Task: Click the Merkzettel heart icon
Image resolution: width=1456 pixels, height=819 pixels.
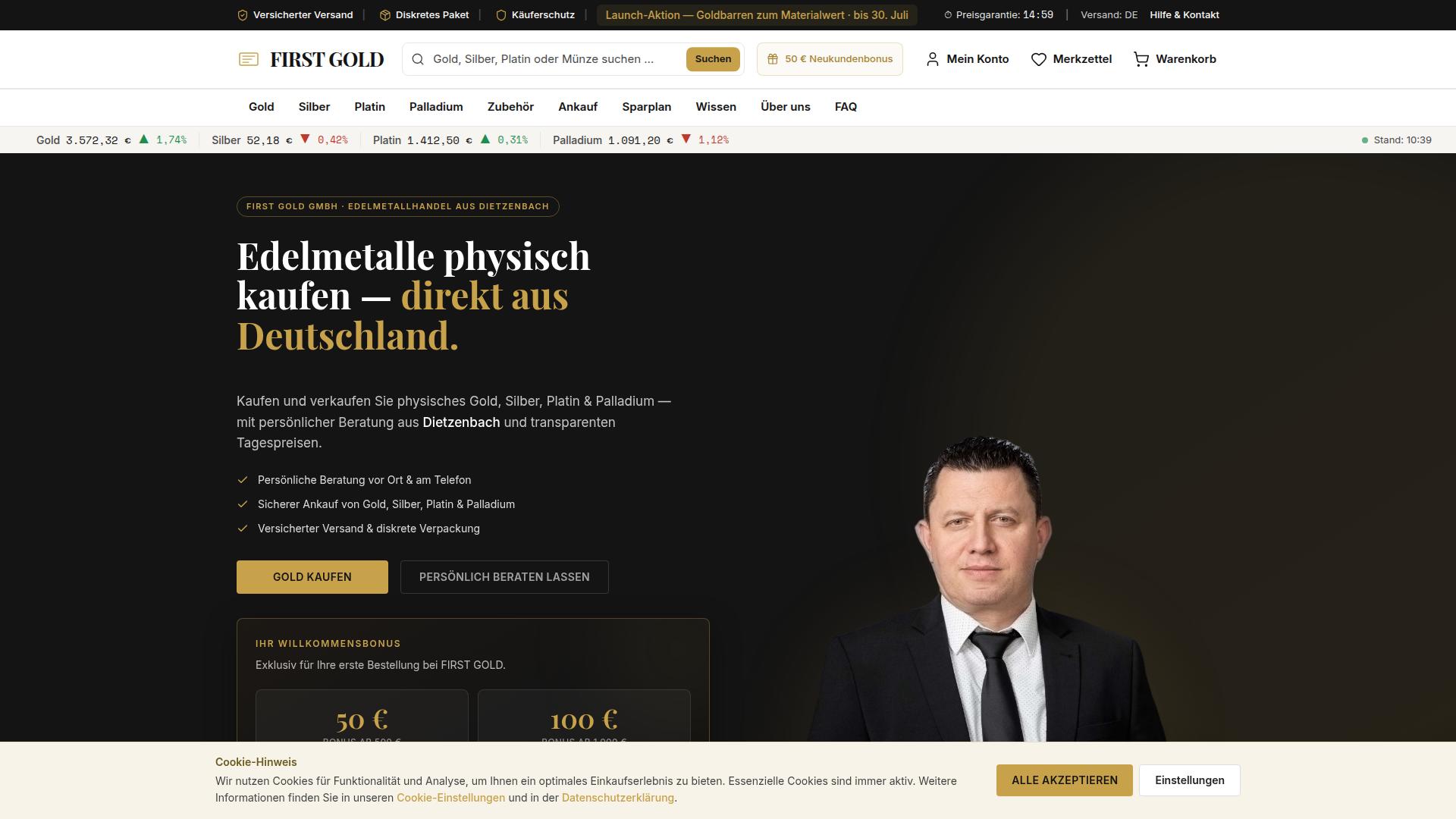Action: (x=1039, y=59)
